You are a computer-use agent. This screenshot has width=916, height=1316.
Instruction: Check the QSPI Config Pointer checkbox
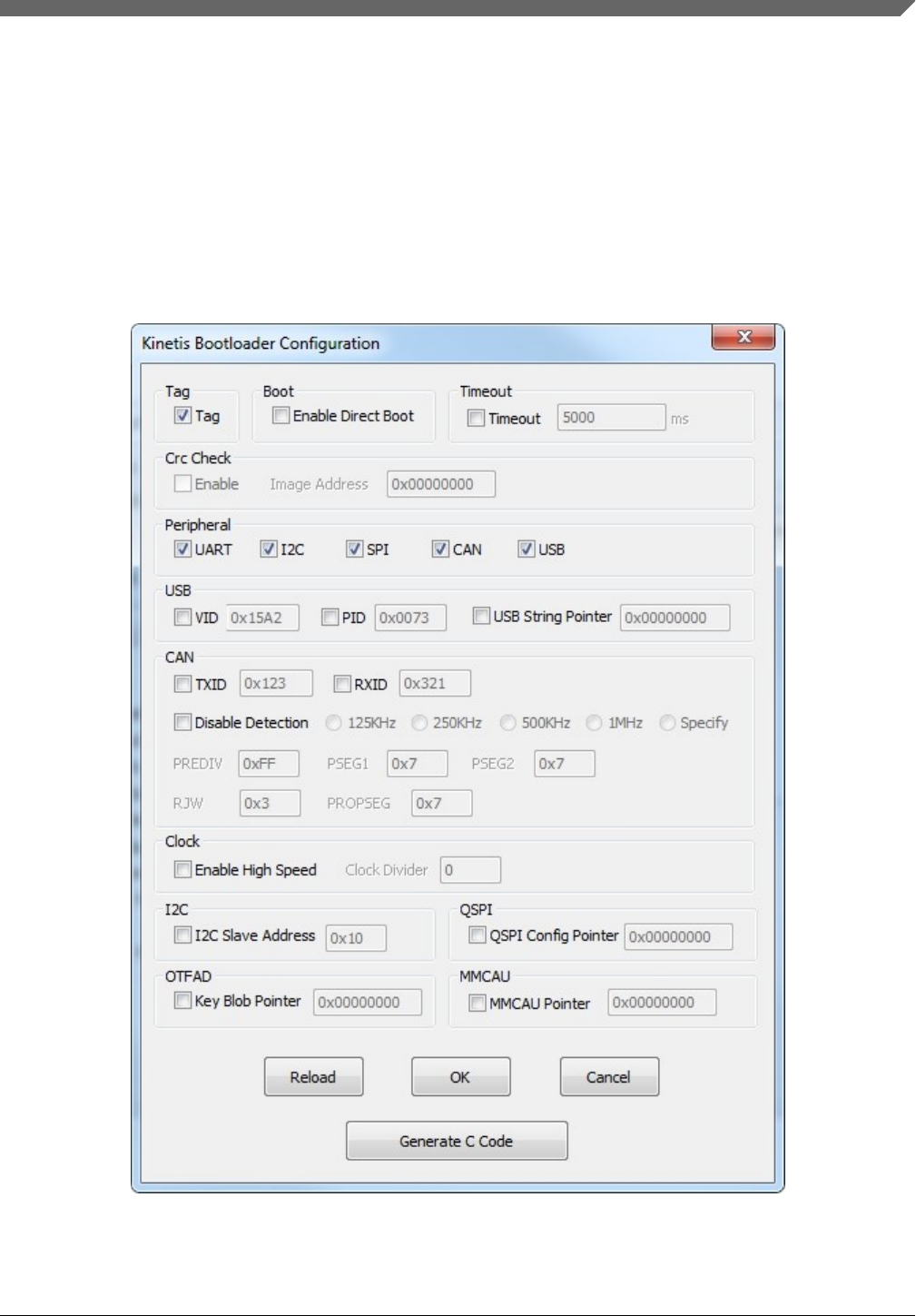(478, 935)
